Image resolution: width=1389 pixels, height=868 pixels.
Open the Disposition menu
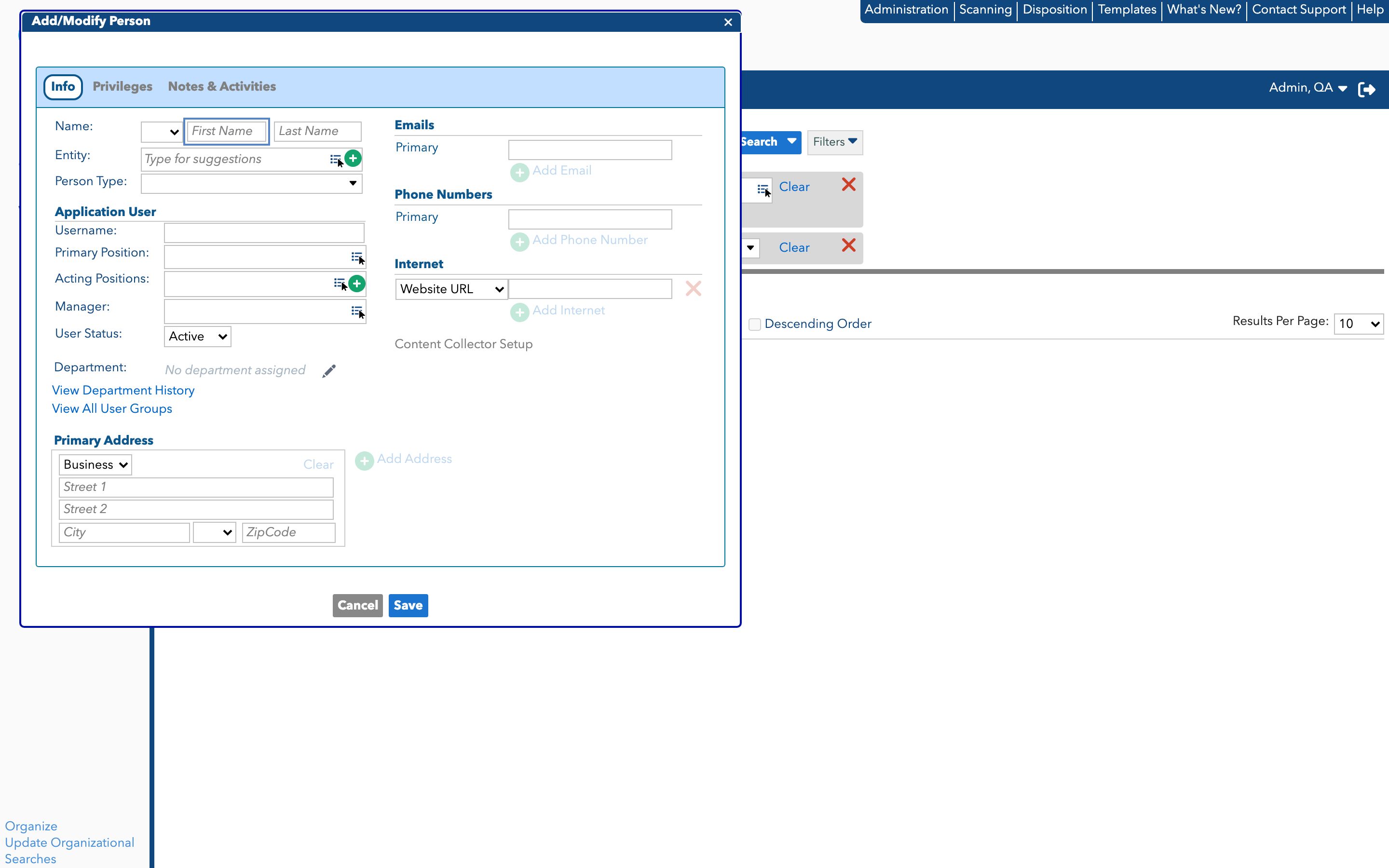point(1054,10)
